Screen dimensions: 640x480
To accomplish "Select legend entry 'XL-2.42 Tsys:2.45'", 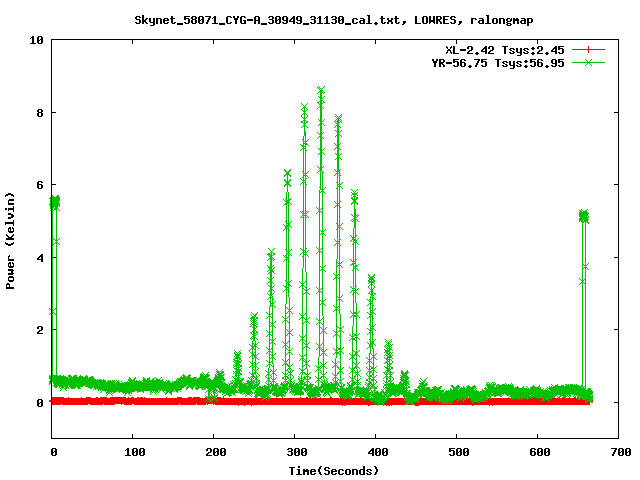I will coord(505,50).
